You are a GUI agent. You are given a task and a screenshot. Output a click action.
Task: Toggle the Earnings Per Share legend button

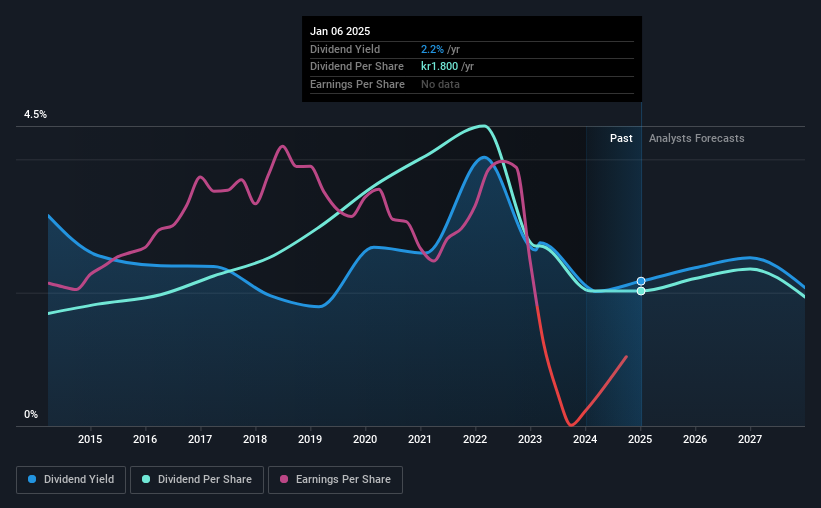coord(335,480)
